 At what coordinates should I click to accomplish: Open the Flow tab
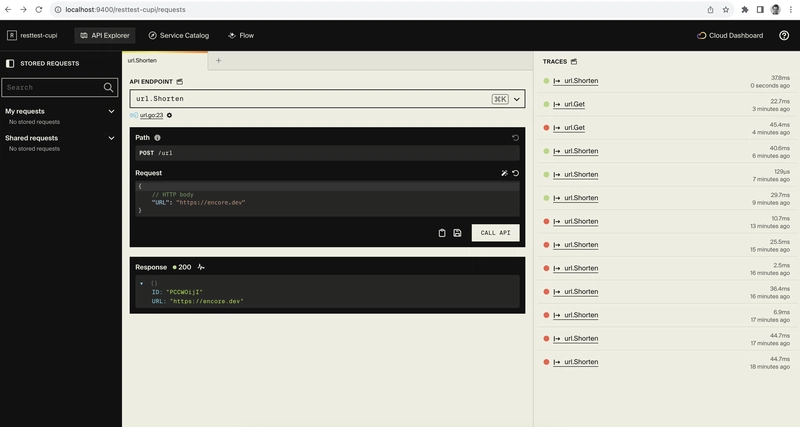[241, 35]
